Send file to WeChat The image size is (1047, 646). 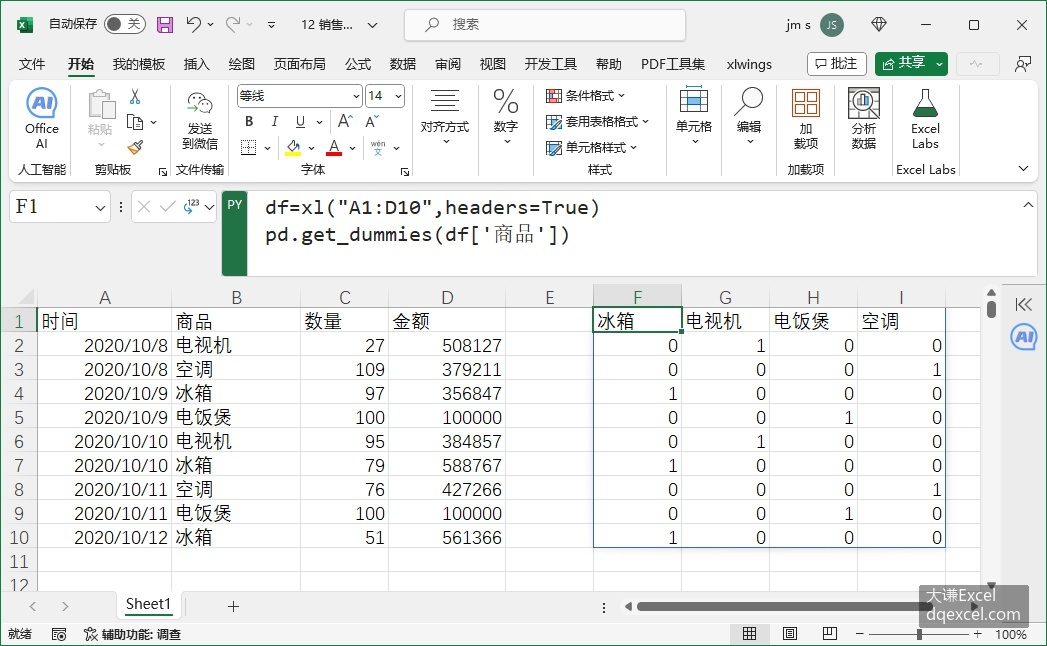(200, 120)
